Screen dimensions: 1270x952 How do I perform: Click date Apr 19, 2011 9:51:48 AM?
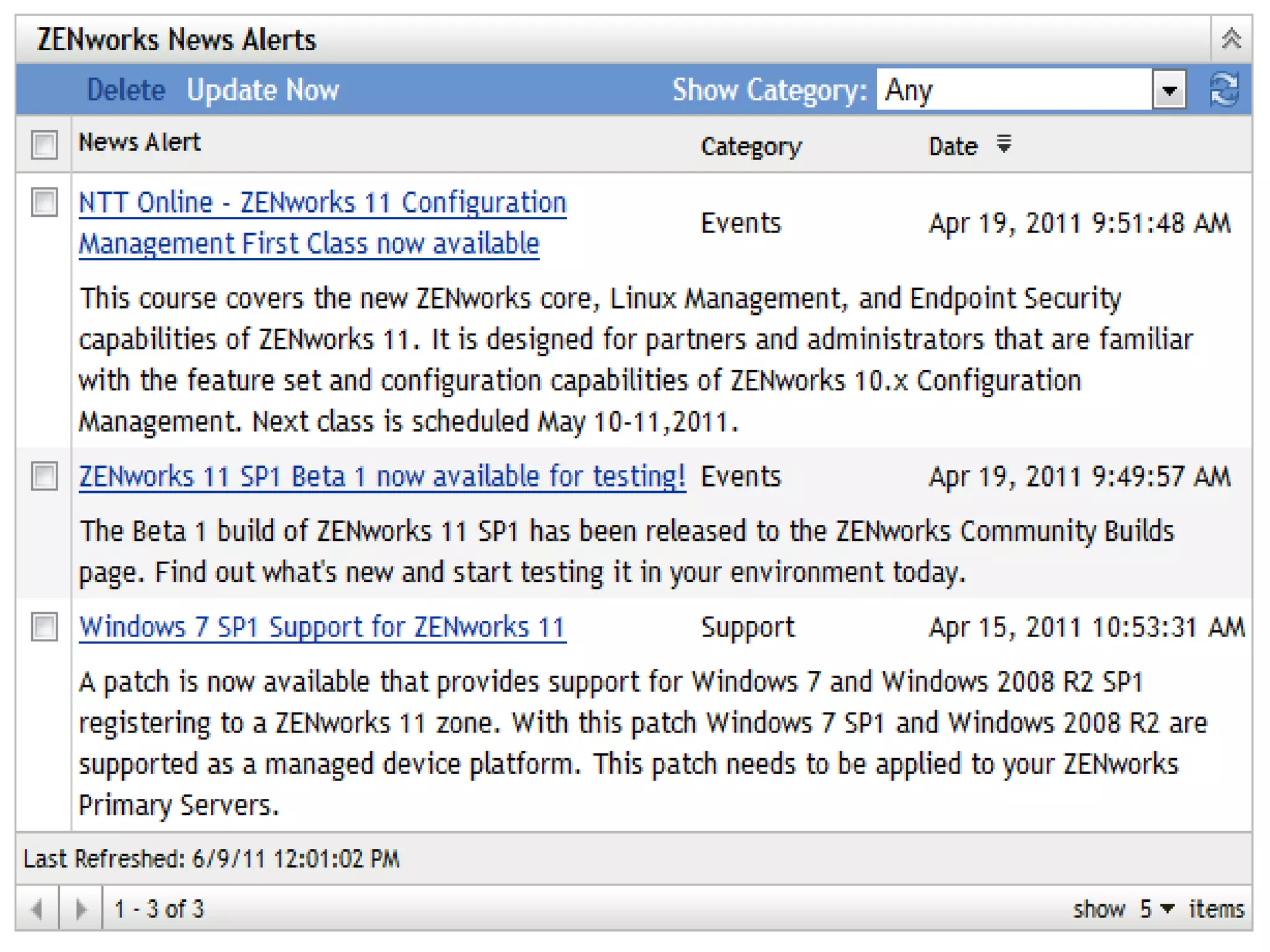pos(1079,223)
